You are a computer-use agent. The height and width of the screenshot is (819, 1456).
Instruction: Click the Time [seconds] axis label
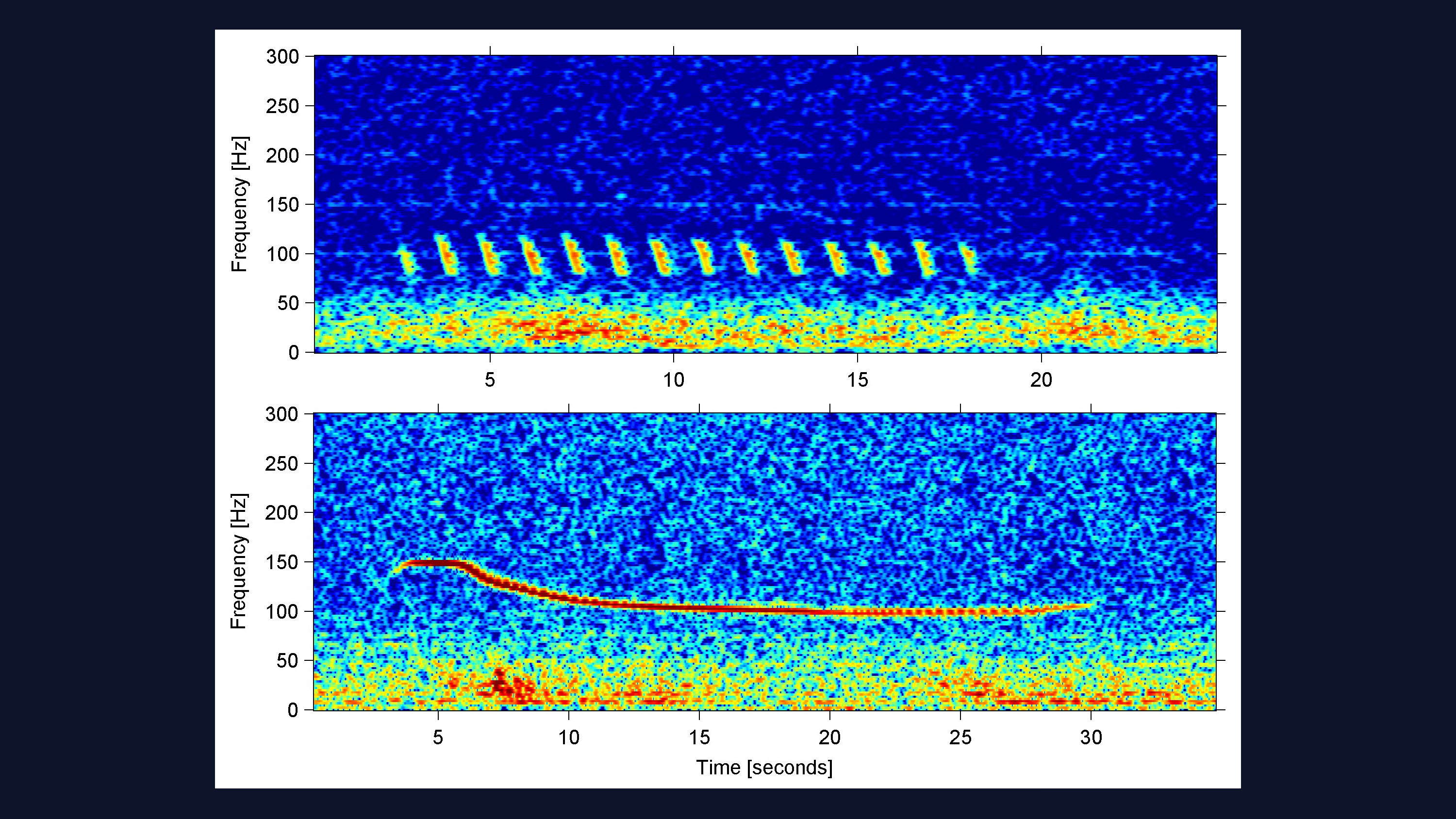pyautogui.click(x=764, y=768)
